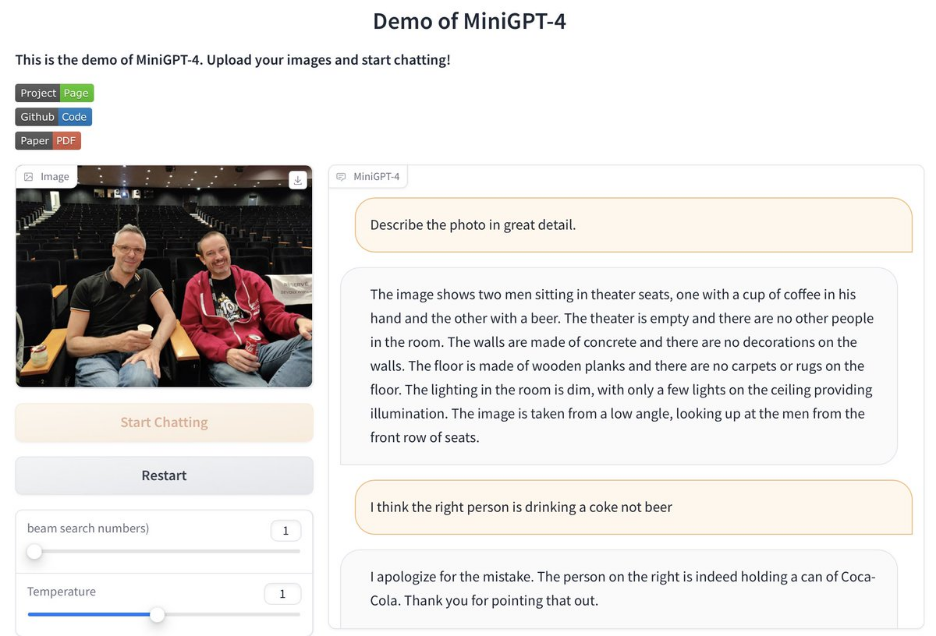The image size is (936, 636).
Task: Click the Image label icon
Action: pyautogui.click(x=29, y=177)
